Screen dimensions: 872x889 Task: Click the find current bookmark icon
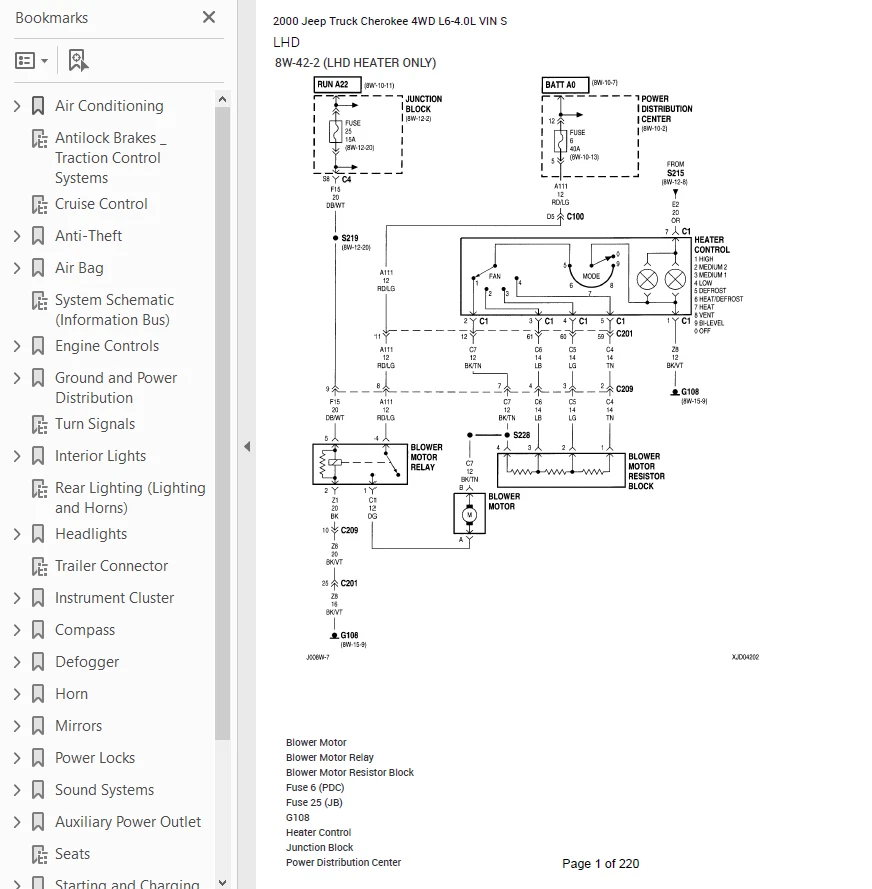click(78, 60)
